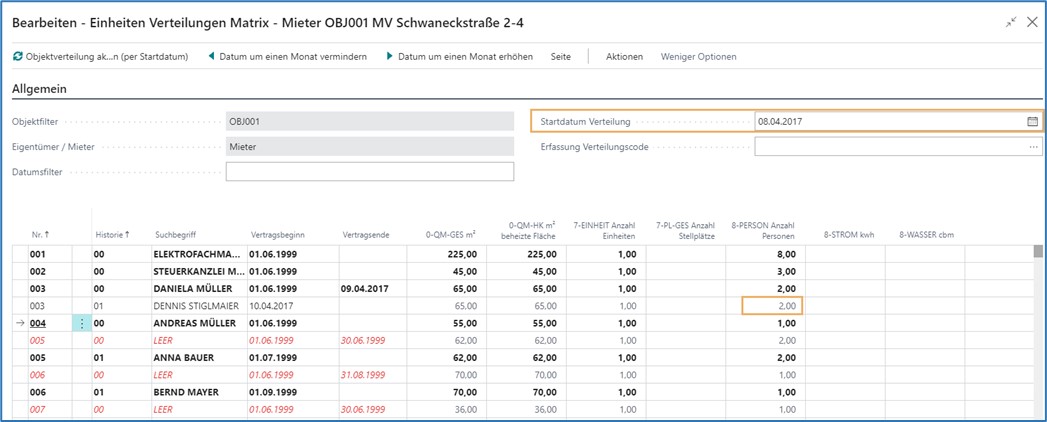This screenshot has height=422, width=1047.
Task: Click the 8-WASSER cbm column header
Action: pos(925,235)
